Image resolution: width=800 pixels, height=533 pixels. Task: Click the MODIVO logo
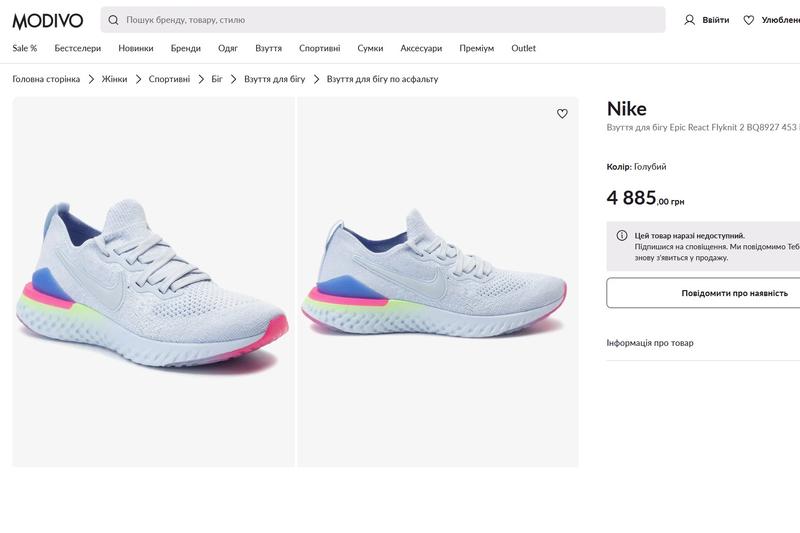(48, 20)
